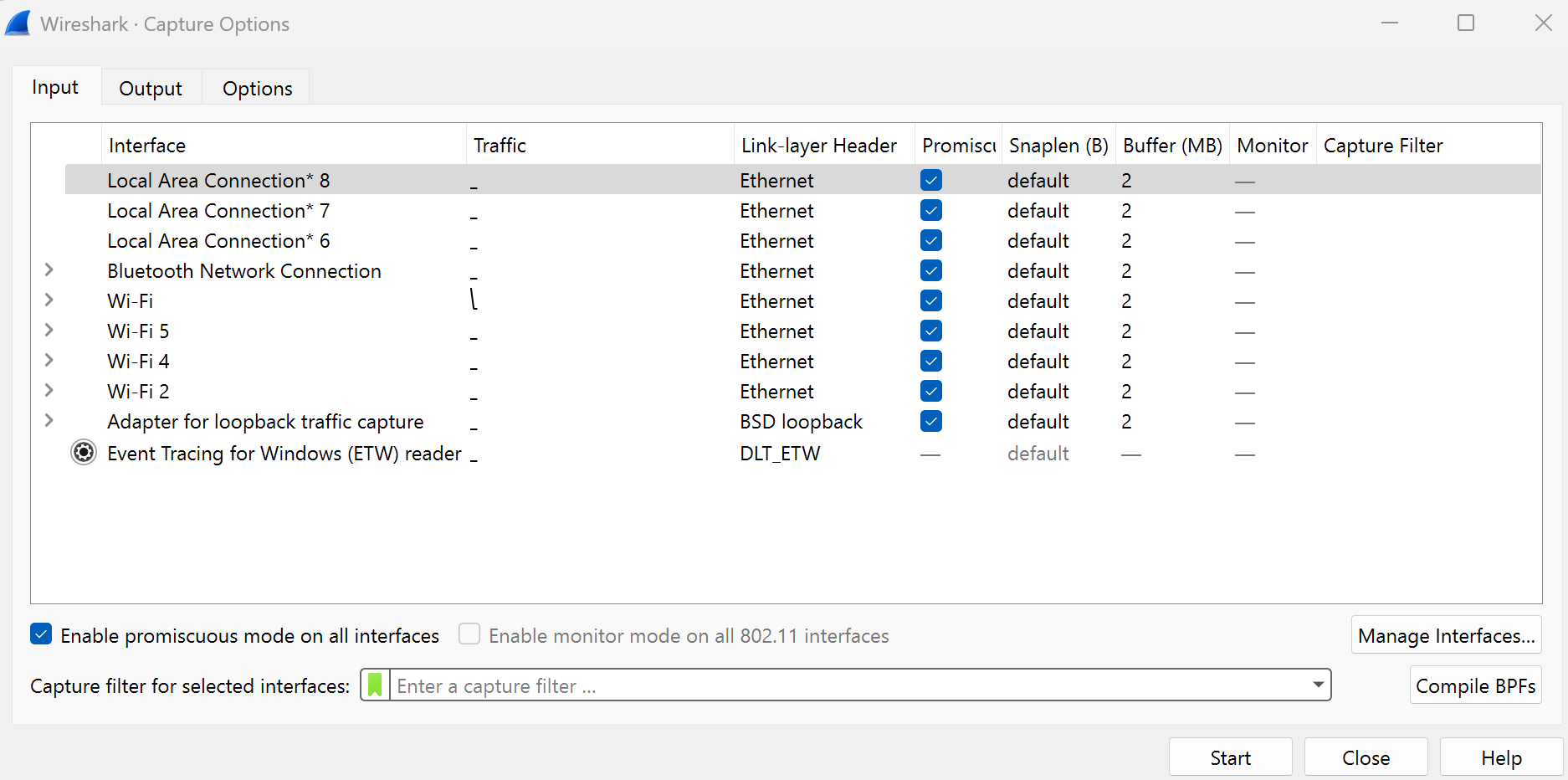Click the DLT_ETW link-layer cell
The width and height of the screenshot is (1568, 780).
pyautogui.click(x=780, y=453)
